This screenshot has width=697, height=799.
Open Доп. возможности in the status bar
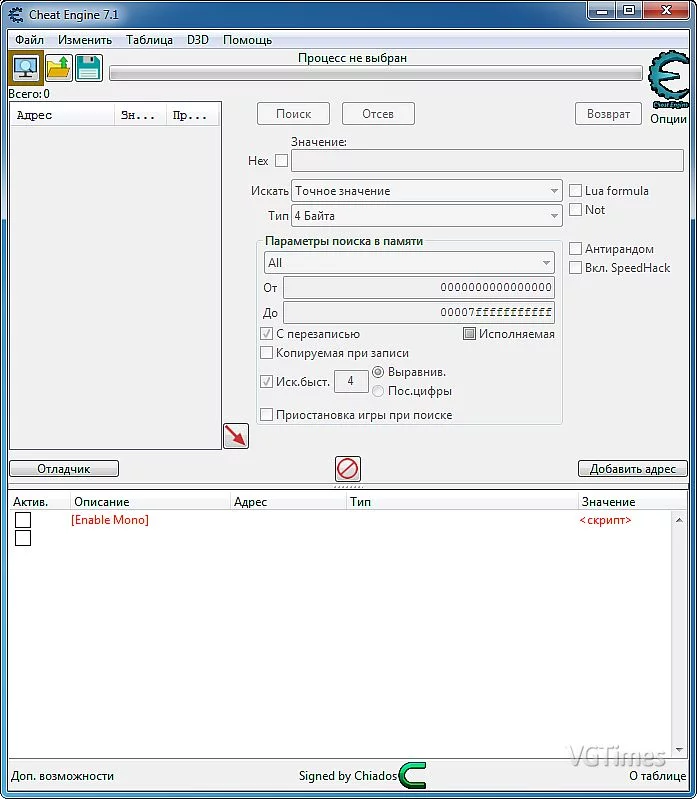pyautogui.click(x=62, y=776)
